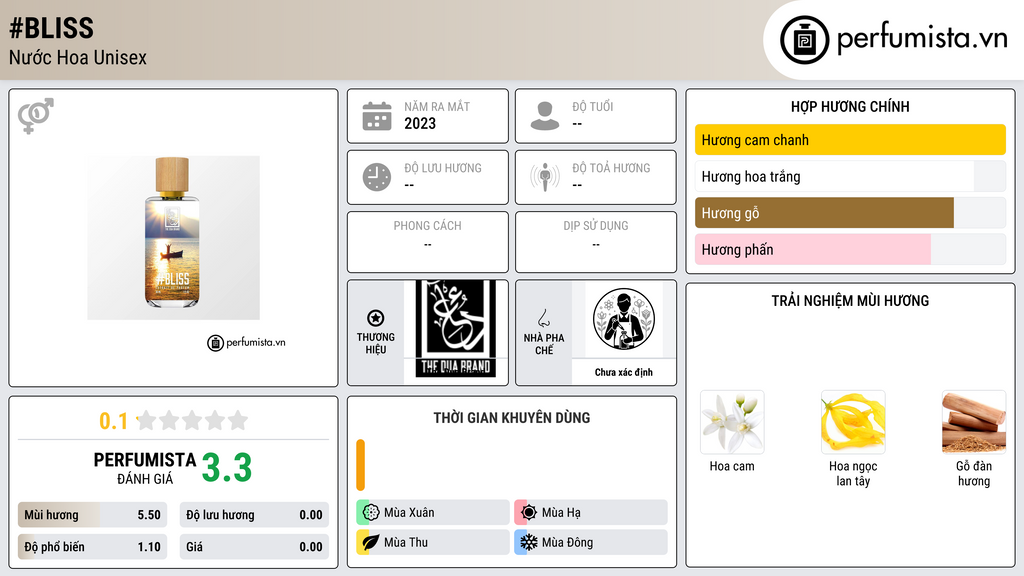Open The Dua Brand logo image
Viewport: 1024px width, 576px height.
click(x=456, y=330)
